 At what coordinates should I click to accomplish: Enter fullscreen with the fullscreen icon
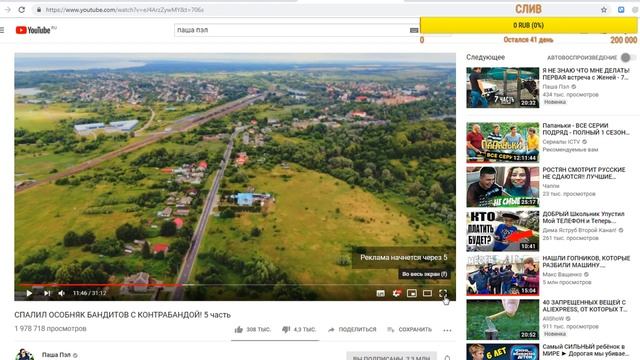click(x=443, y=293)
